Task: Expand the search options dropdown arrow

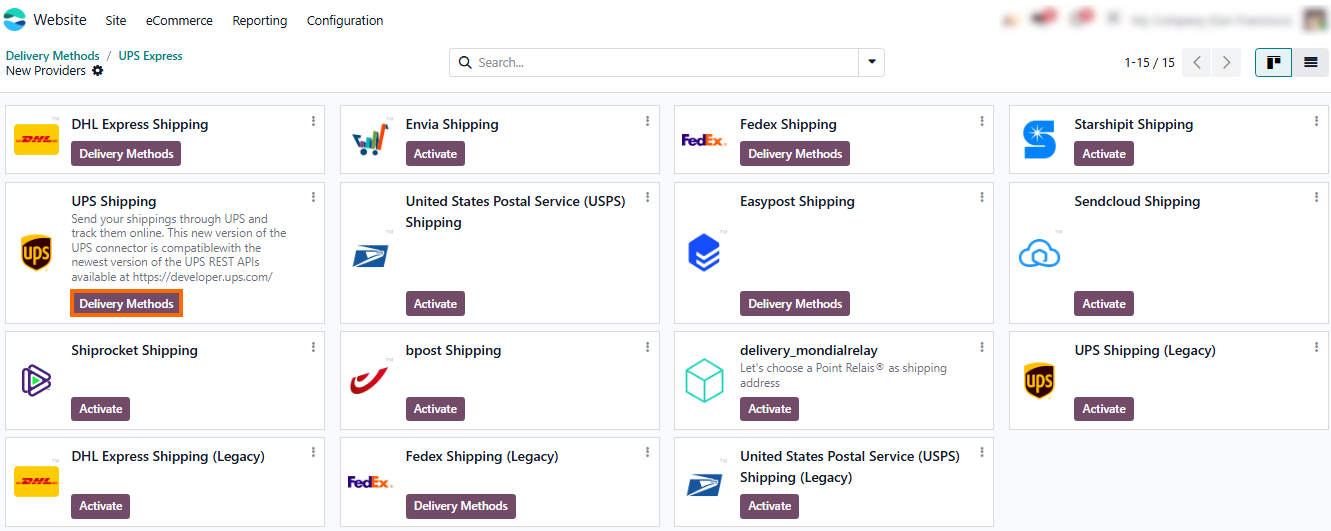Action: click(x=871, y=62)
